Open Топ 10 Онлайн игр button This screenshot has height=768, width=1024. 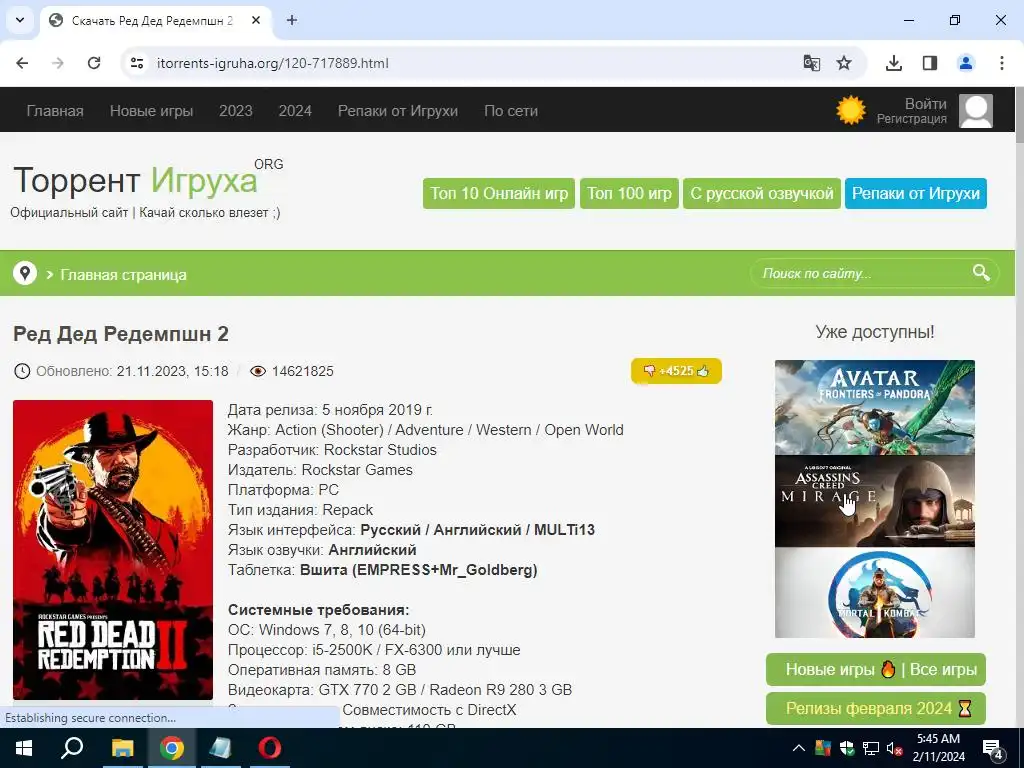499,194
